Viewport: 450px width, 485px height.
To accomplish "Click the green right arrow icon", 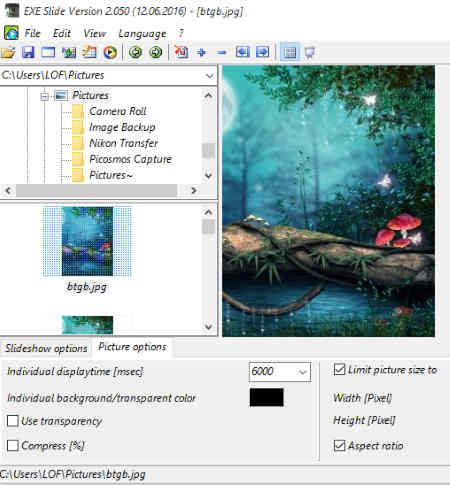I will [x=156, y=52].
